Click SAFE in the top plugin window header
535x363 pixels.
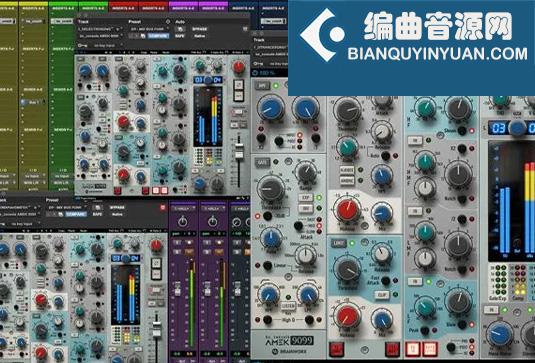(179, 35)
